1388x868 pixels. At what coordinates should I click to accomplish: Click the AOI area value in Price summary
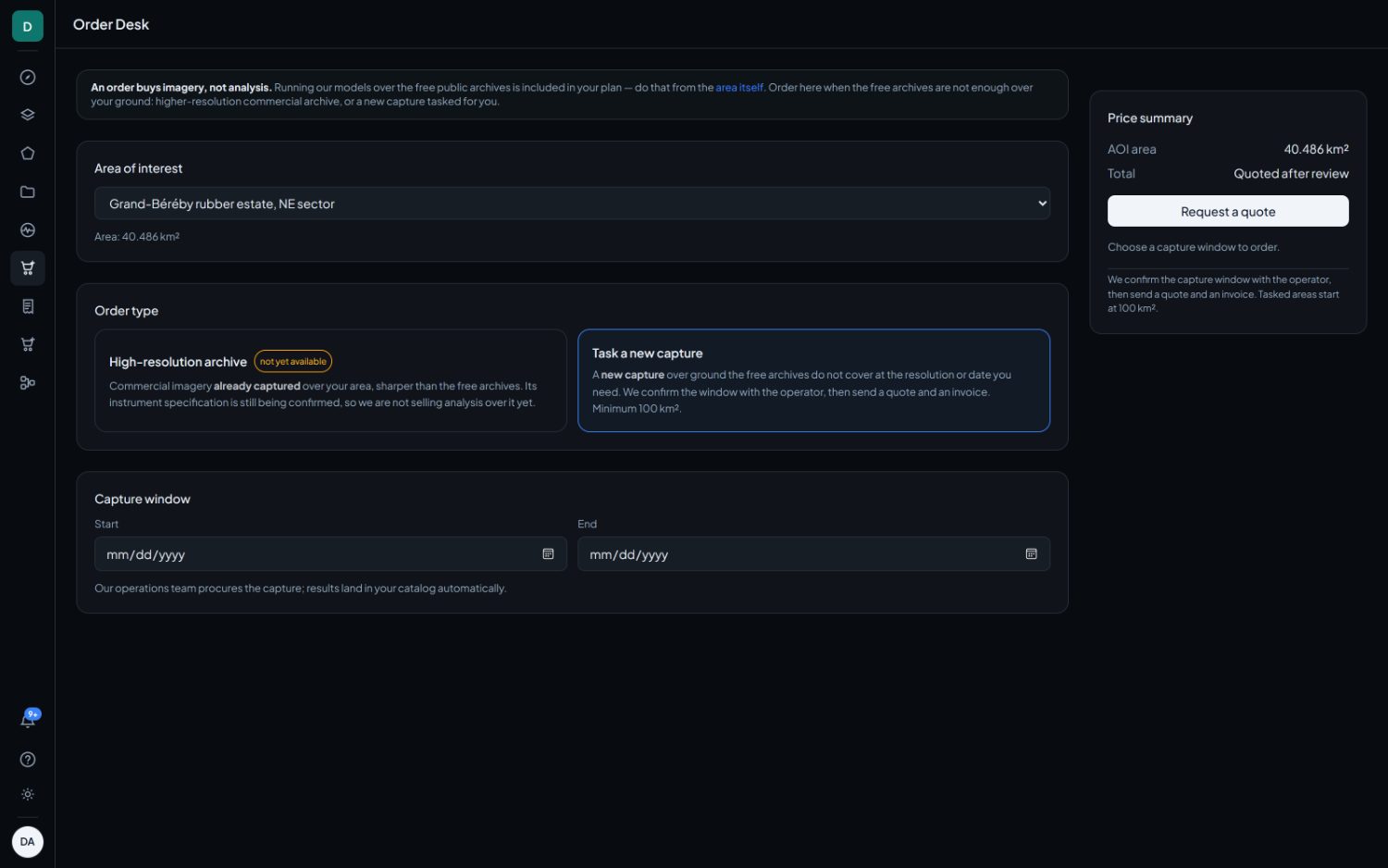1316,149
